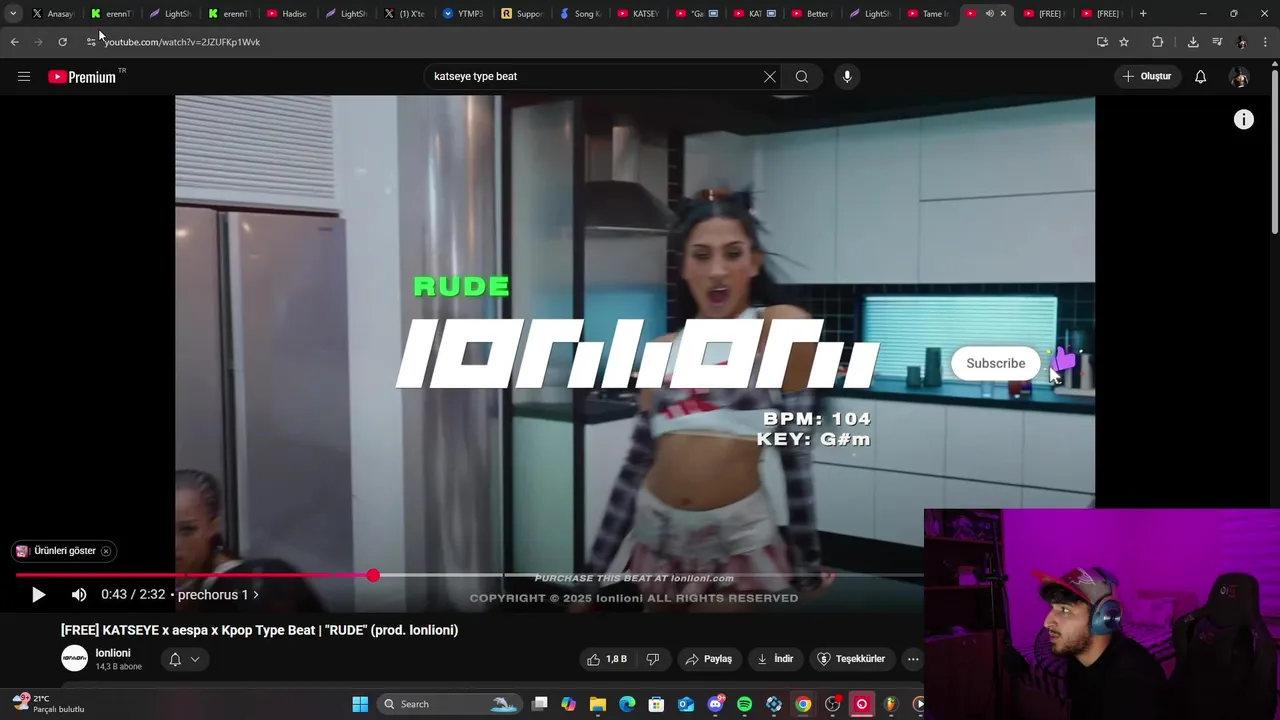Send thanks with Teşekkürler
Viewport: 1280px width, 720px height.
click(852, 659)
